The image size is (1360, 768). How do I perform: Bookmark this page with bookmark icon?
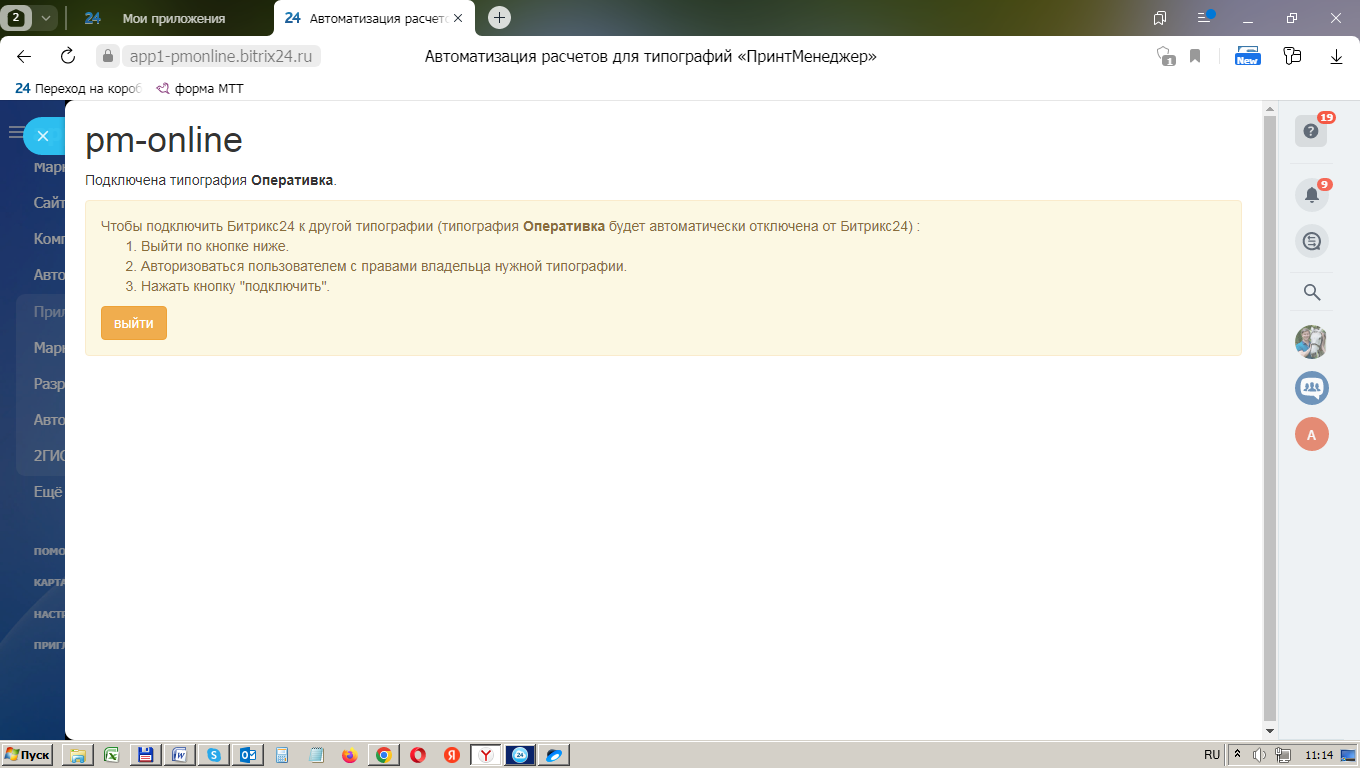click(x=1195, y=57)
